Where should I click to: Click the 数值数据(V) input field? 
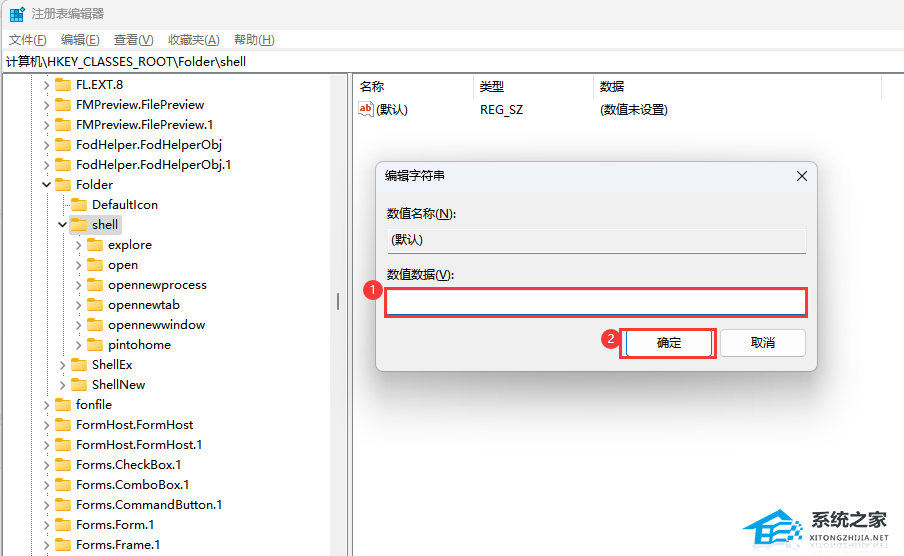596,302
